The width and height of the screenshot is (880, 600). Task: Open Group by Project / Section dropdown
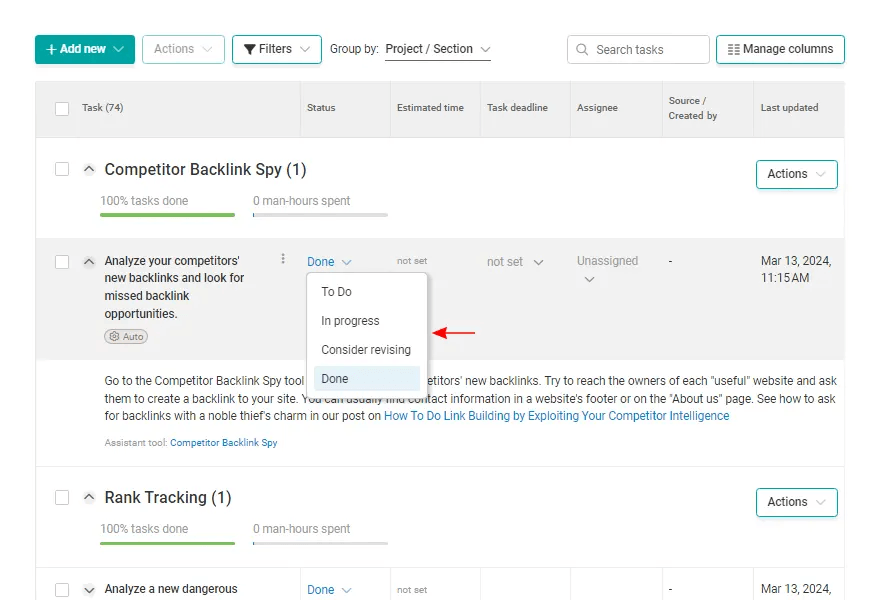click(438, 49)
